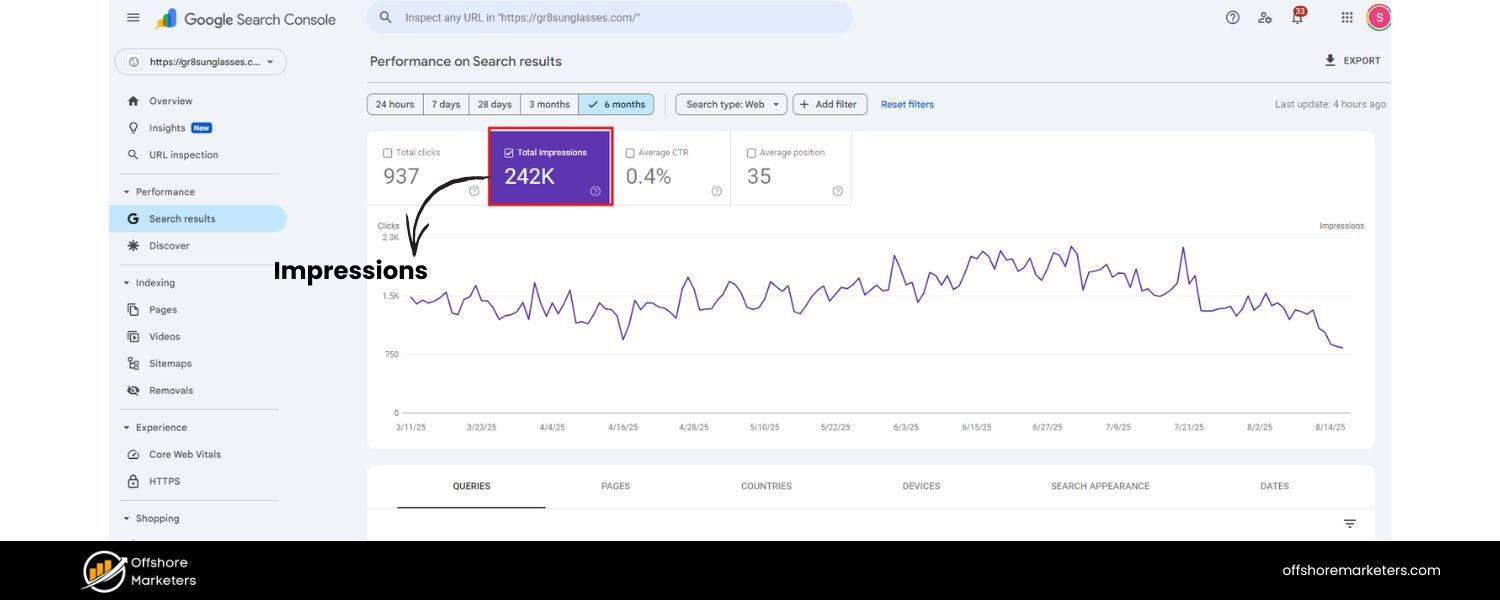Open the Discover performance report
1500x600 pixels.
tap(169, 244)
